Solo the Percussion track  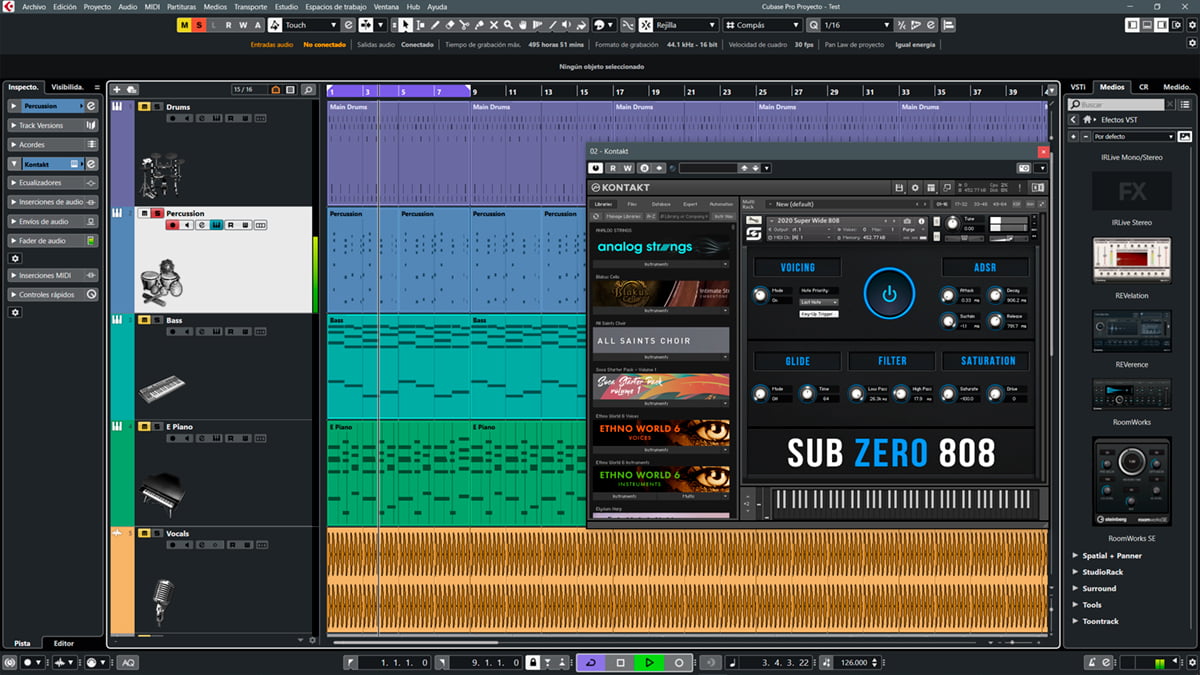point(157,213)
